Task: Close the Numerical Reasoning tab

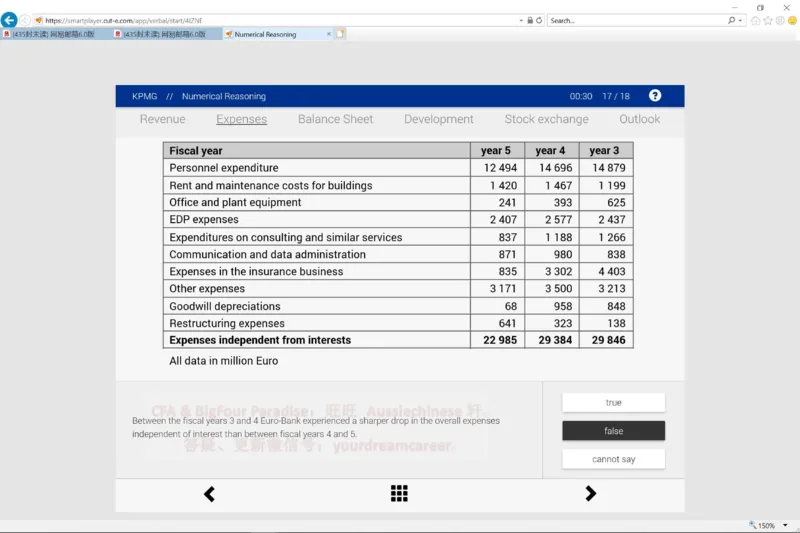Action: 329,34
